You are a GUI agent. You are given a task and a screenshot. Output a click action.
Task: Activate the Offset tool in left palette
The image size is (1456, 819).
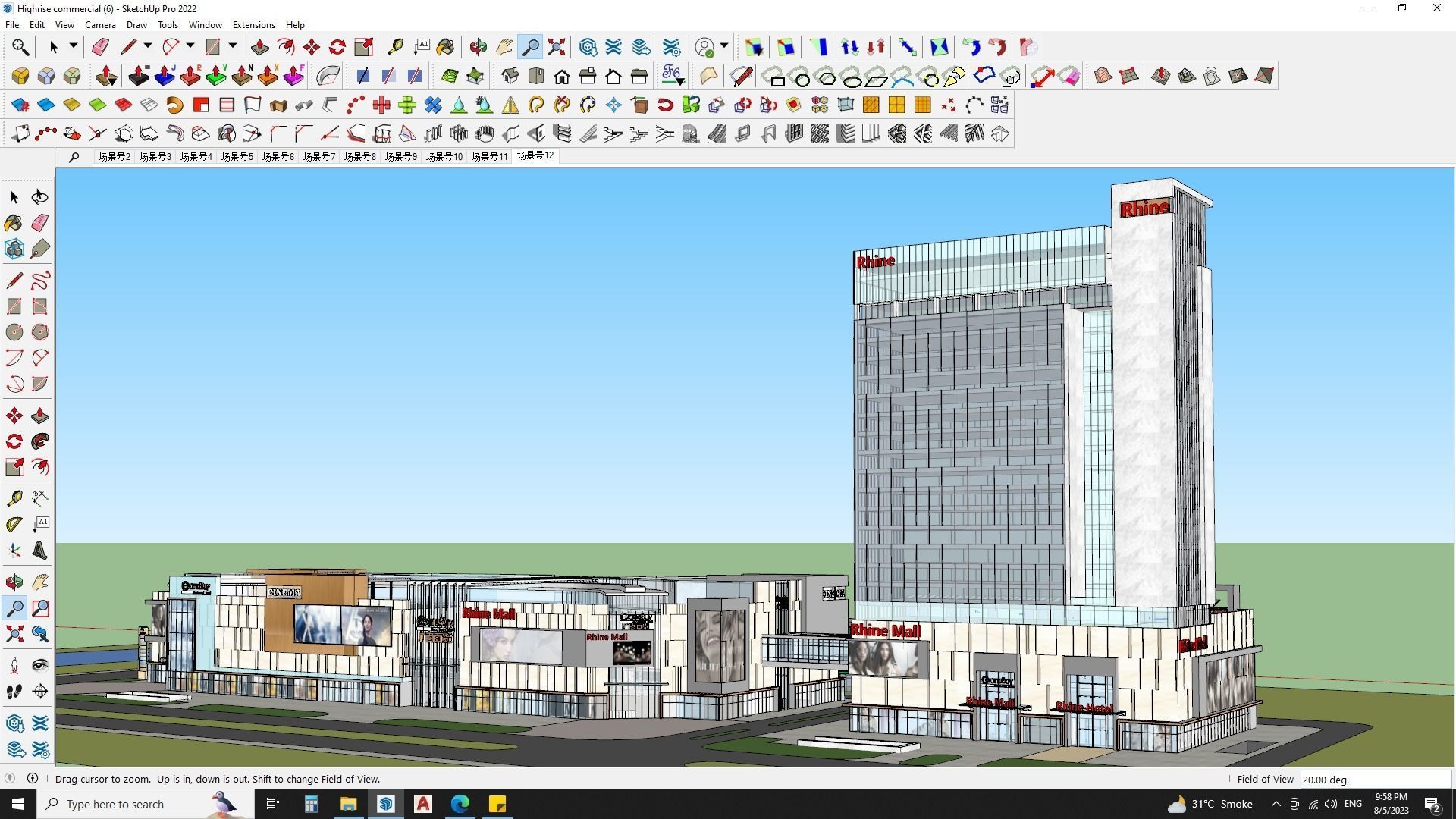(40, 467)
